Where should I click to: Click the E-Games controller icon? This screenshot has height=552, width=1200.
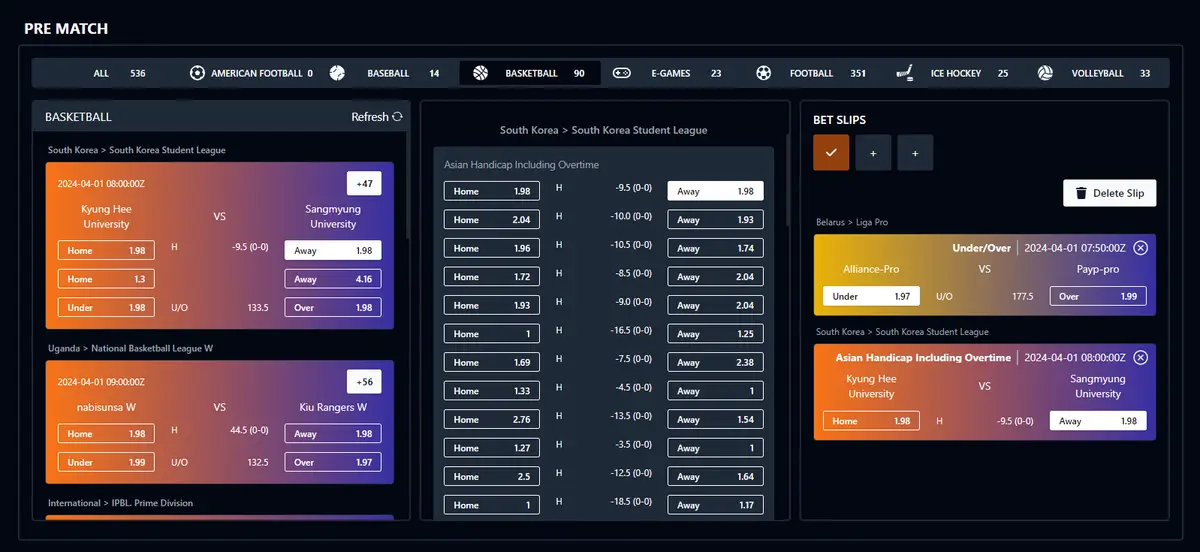coord(622,73)
